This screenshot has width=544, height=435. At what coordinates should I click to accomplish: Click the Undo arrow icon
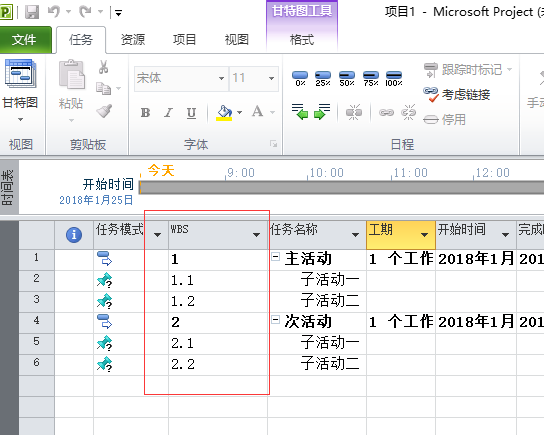[x=54, y=12]
